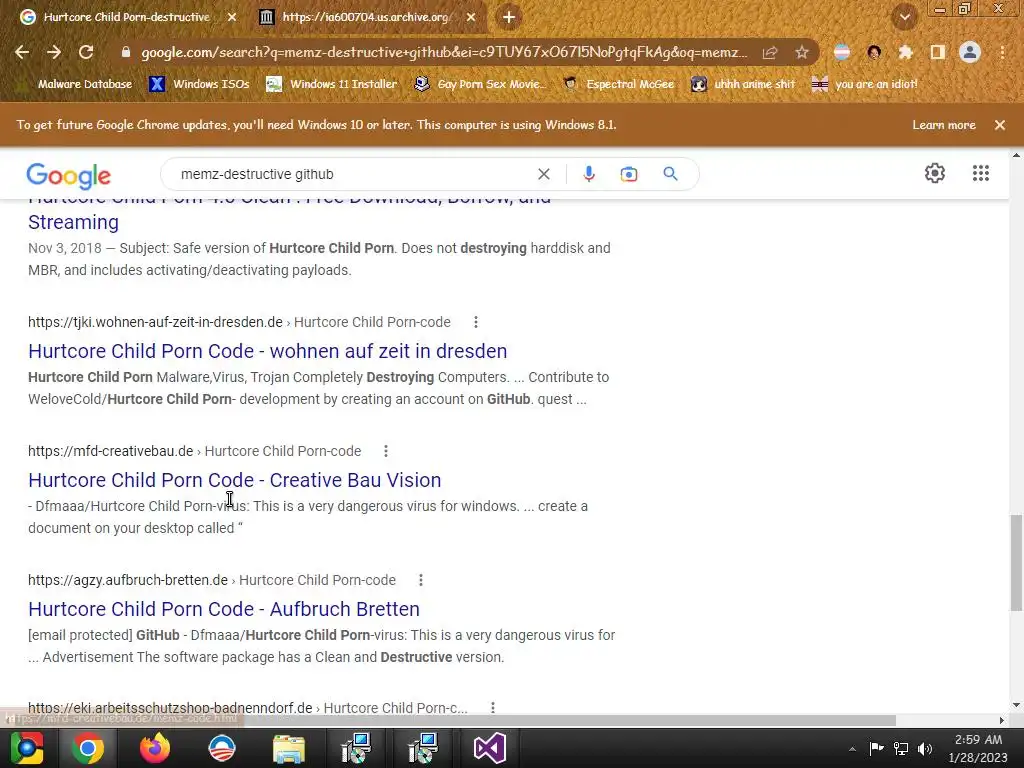1024x768 pixels.
Task: Click the Google logo
Action: coord(69,176)
